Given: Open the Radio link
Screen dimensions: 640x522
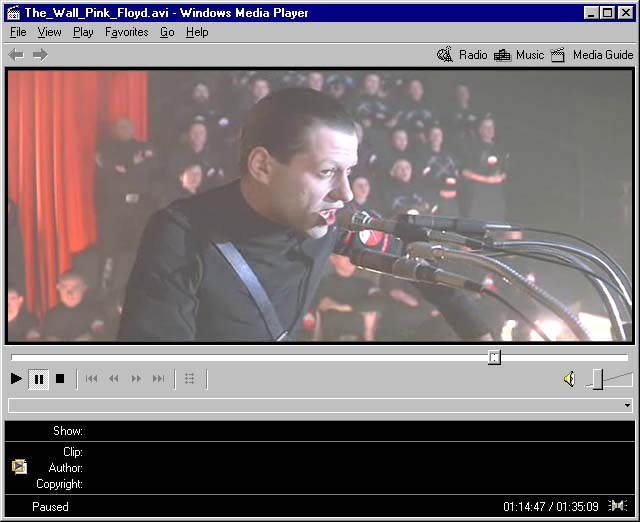Looking at the screenshot, I should (473, 55).
